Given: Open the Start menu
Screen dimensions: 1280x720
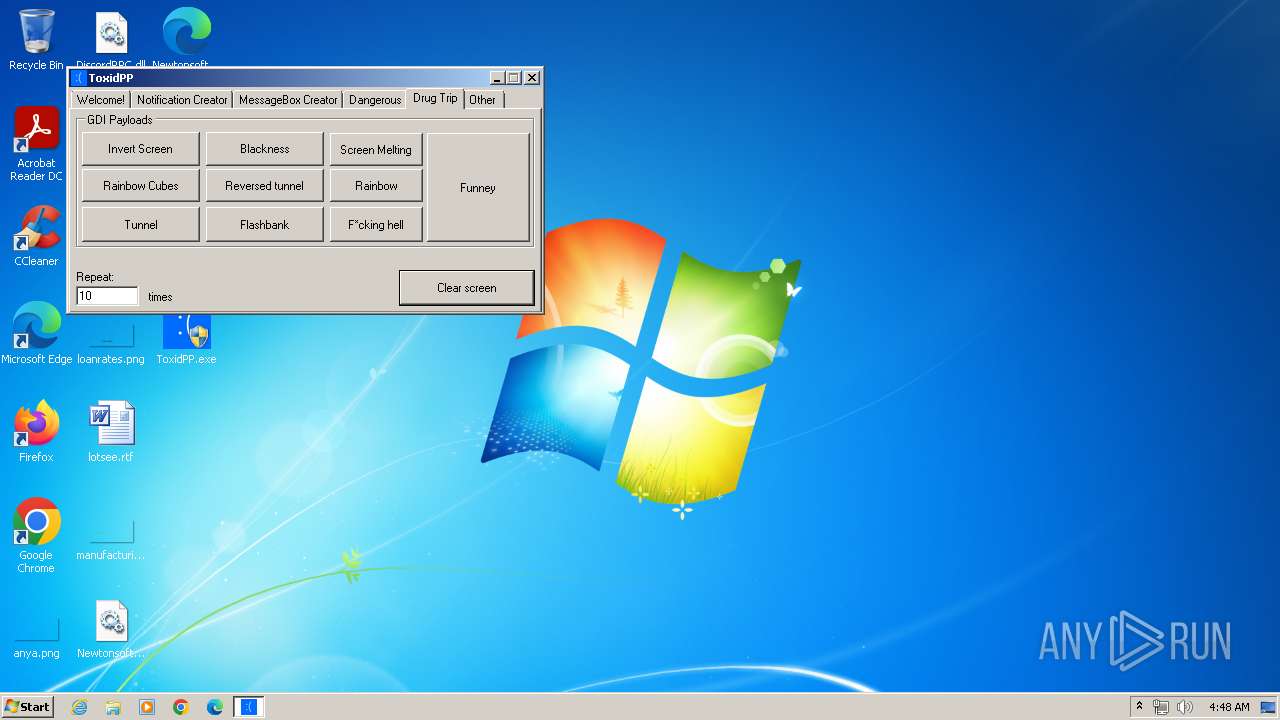Looking at the screenshot, I should pyautogui.click(x=27, y=707).
